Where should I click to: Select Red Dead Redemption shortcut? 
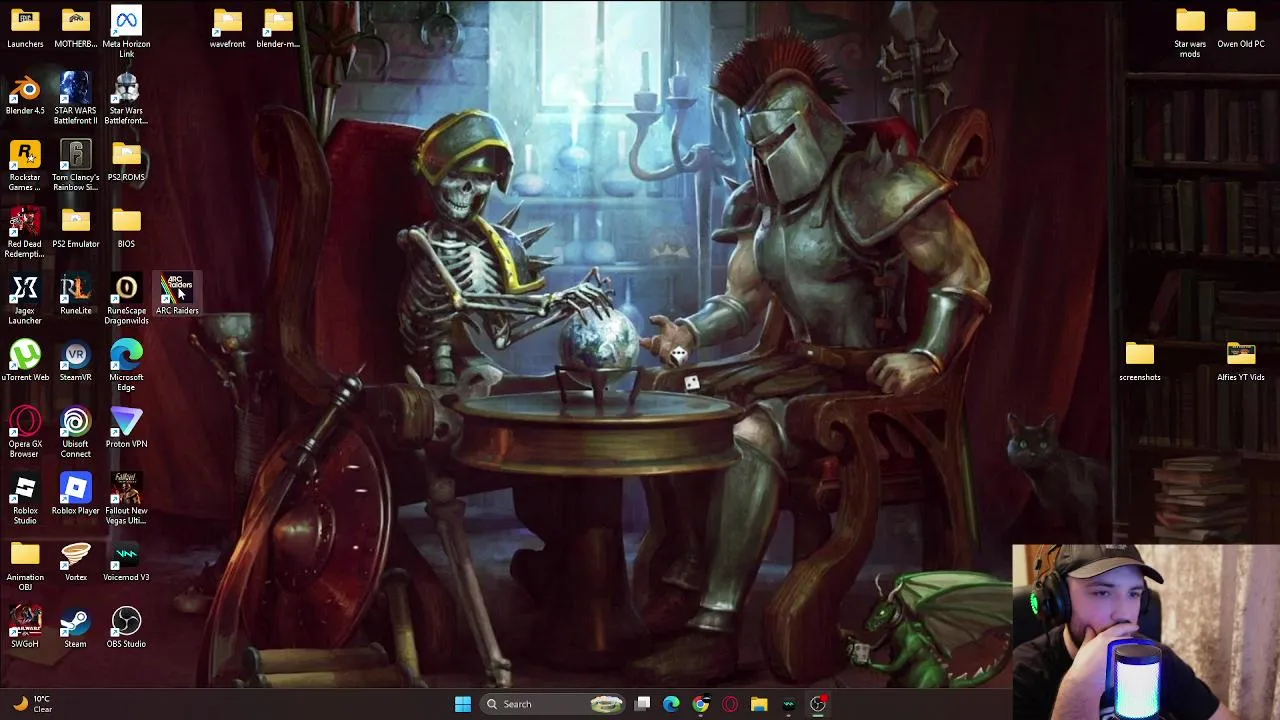click(x=25, y=233)
